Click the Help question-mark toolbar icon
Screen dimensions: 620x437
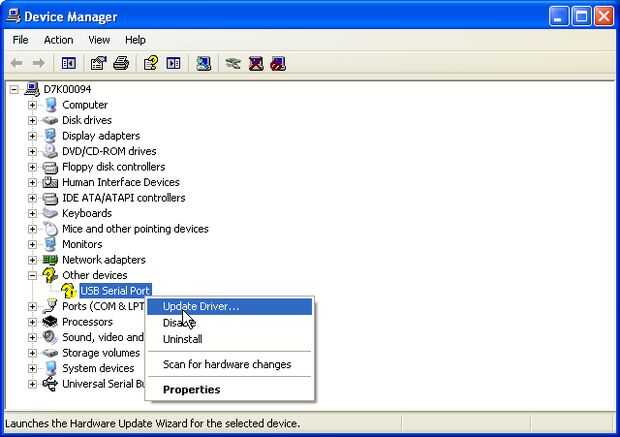151,63
